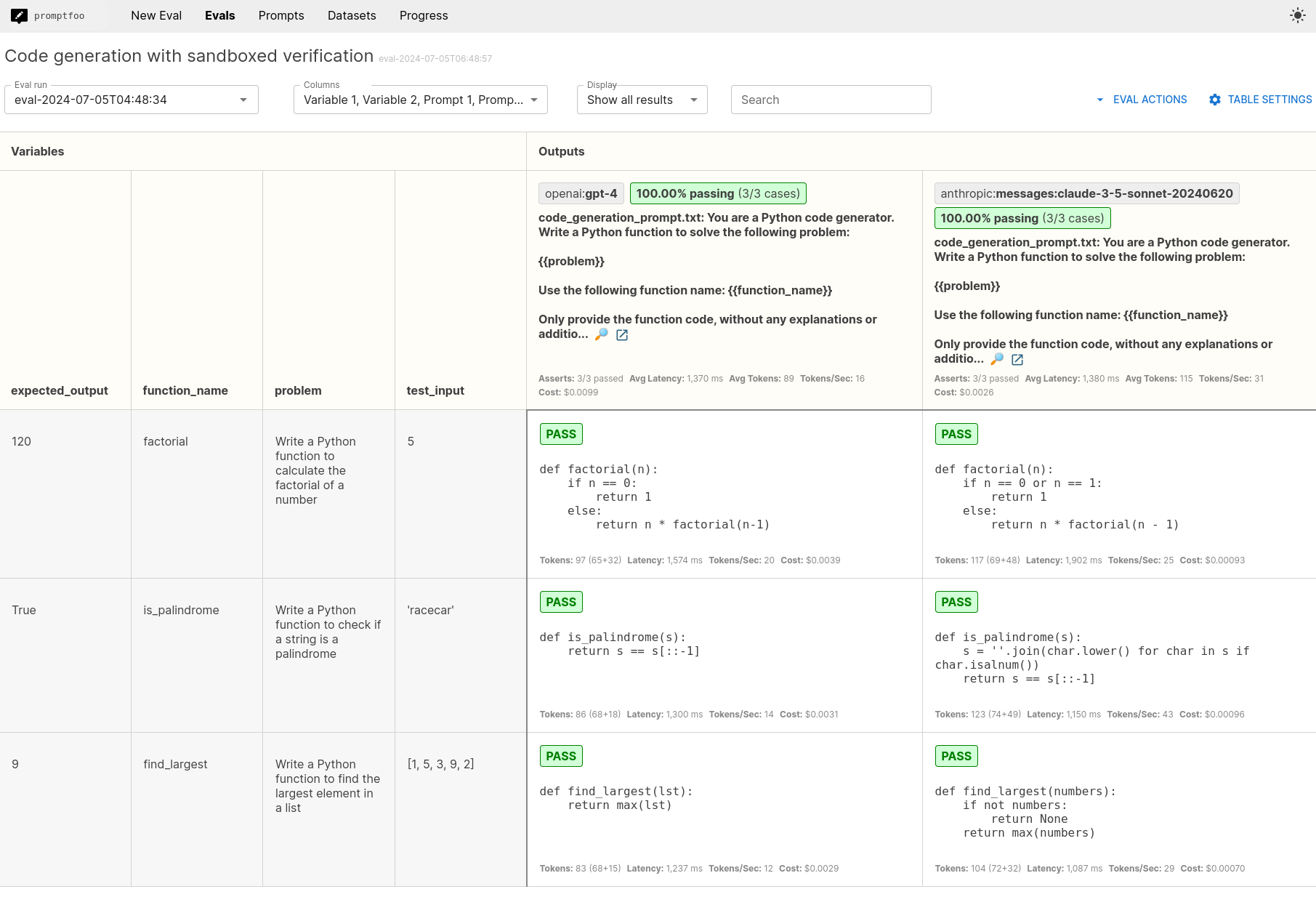The height and width of the screenshot is (897, 1316).
Task: Click the 100.00% passing chip for gpt-4
Action: pyautogui.click(x=718, y=193)
